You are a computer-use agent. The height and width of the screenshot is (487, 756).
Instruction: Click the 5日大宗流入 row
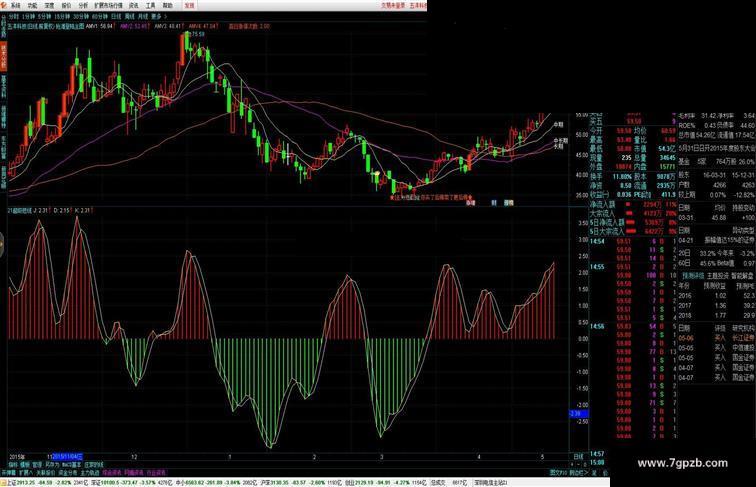pyautogui.click(x=633, y=231)
